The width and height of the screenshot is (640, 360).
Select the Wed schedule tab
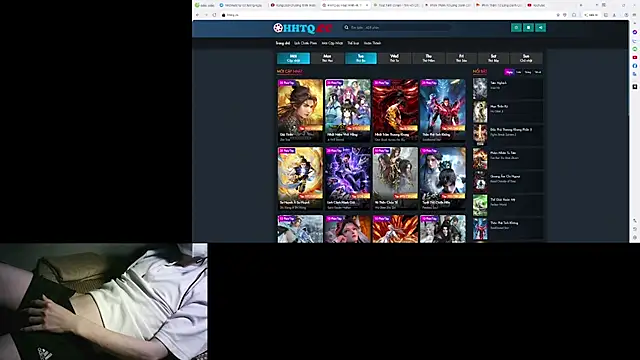click(394, 58)
